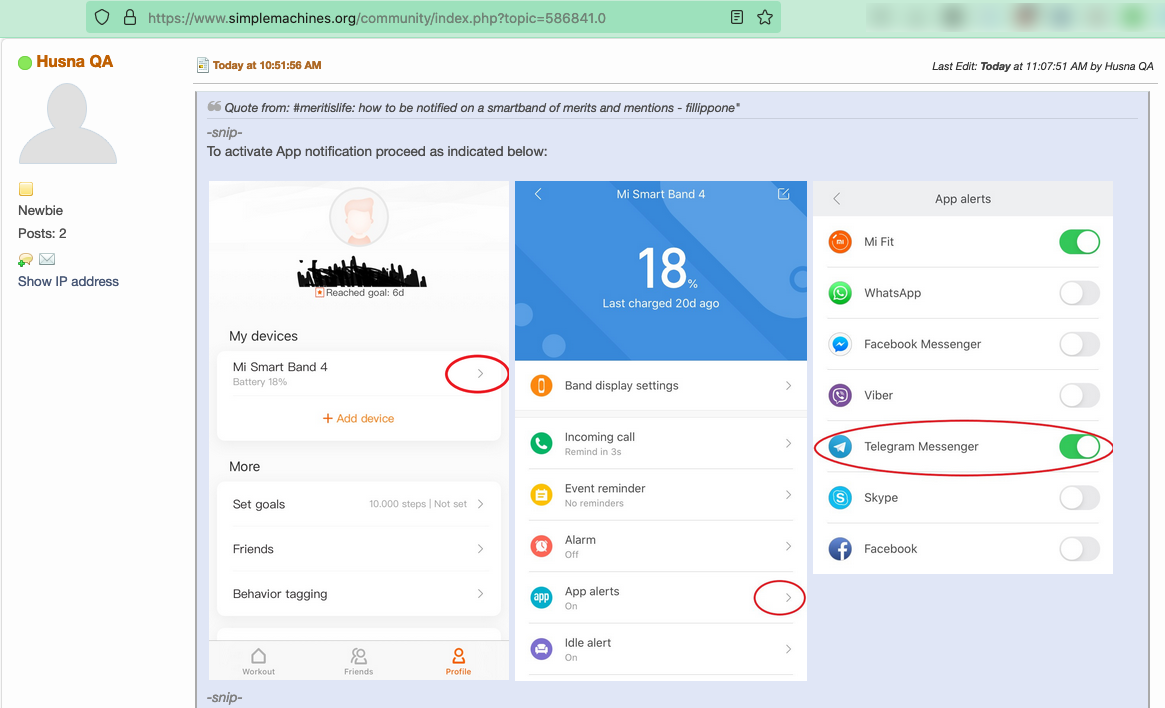Click the edit icon in Mi Smart Band 4 header
The width and height of the screenshot is (1165, 708).
(x=783, y=194)
